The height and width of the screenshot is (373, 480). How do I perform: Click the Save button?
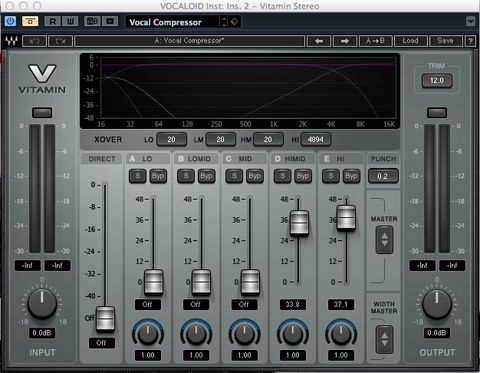click(x=446, y=41)
